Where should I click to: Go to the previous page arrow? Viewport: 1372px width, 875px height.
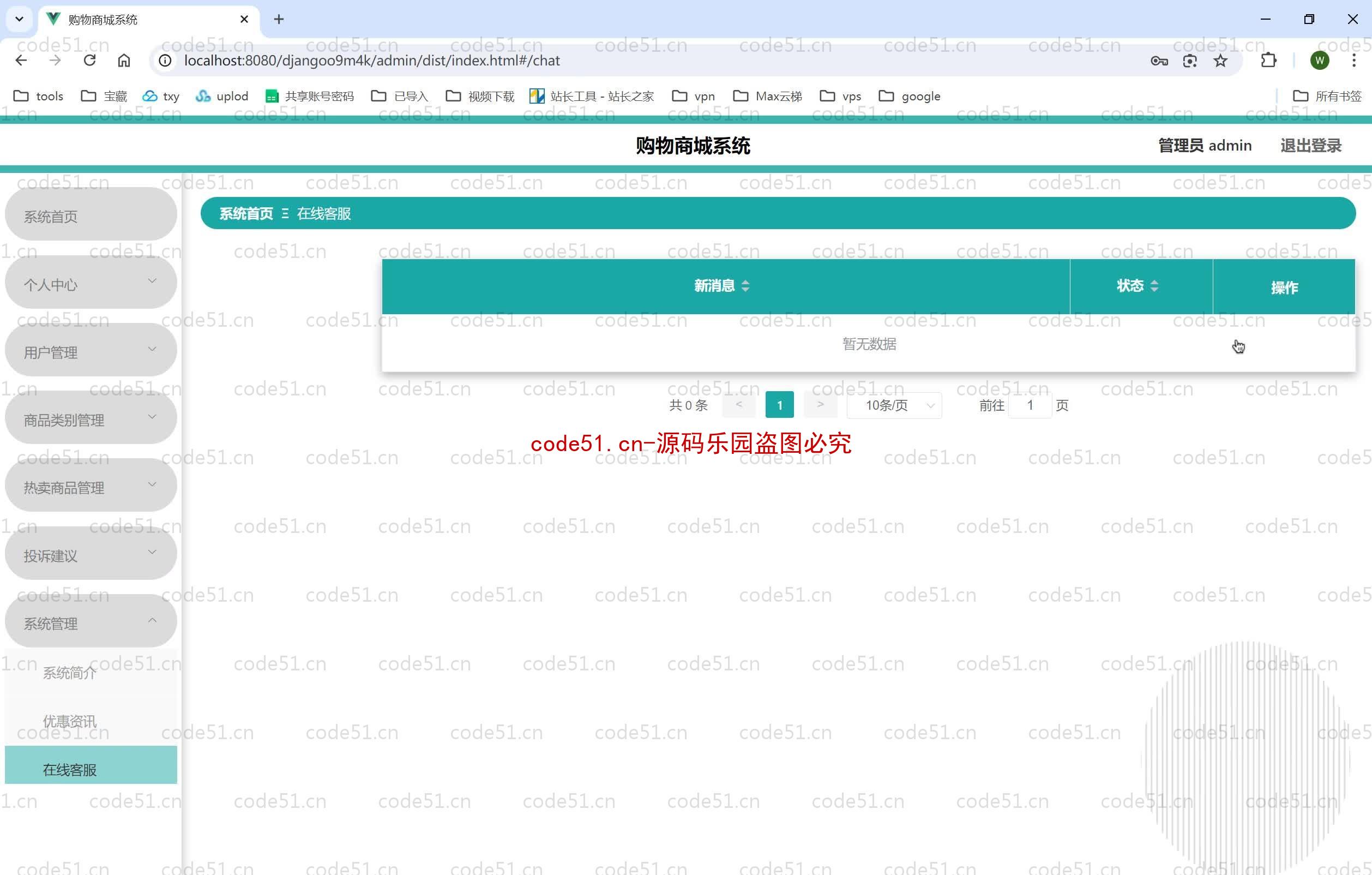click(x=738, y=405)
